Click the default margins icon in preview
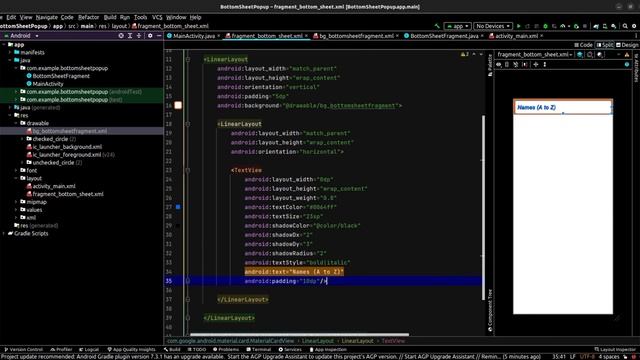The image size is (640, 360). click(525, 64)
